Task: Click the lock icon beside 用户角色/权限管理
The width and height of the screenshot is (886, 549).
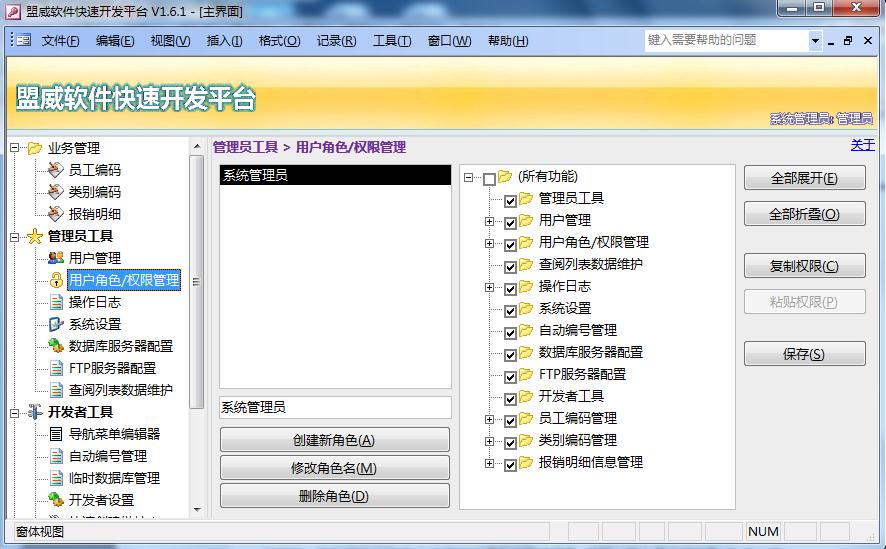Action: tap(56, 280)
